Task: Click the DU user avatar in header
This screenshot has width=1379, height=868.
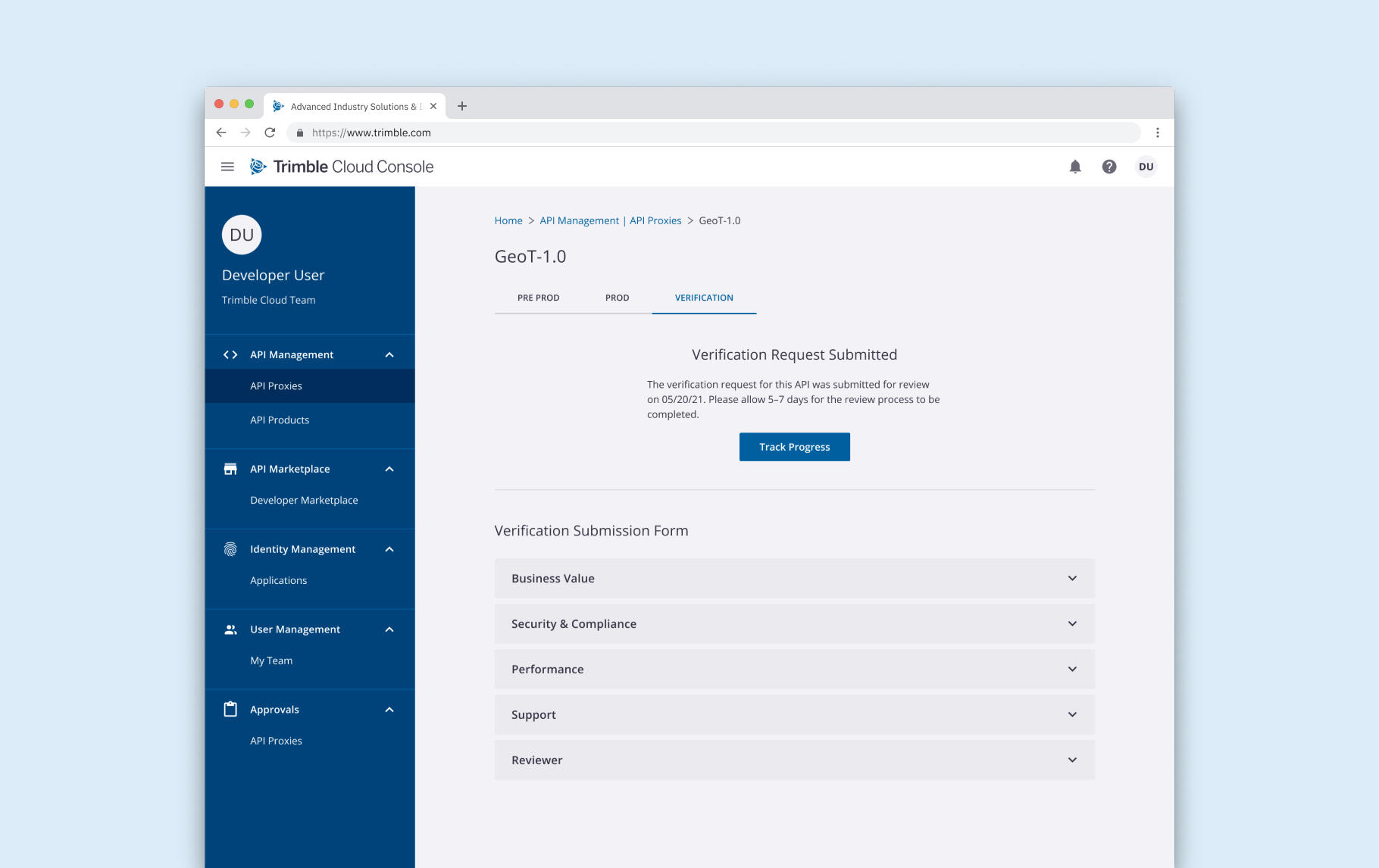Action: point(1146,167)
